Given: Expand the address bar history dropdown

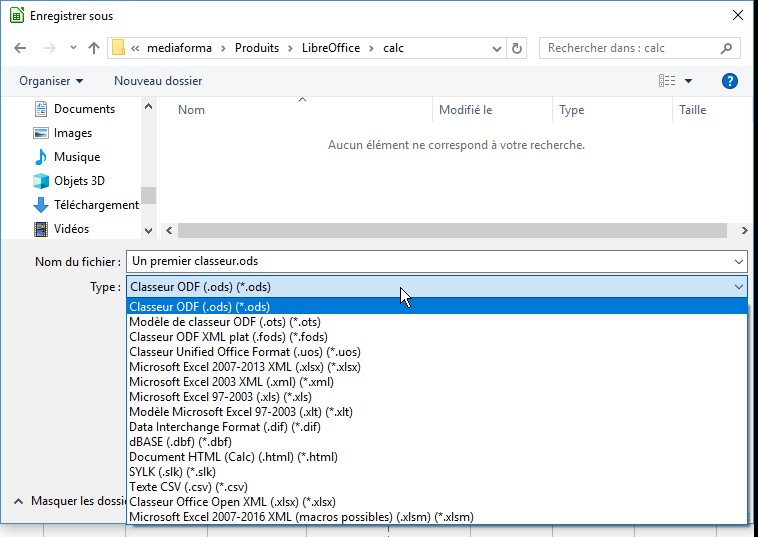Looking at the screenshot, I should pyautogui.click(x=497, y=48).
